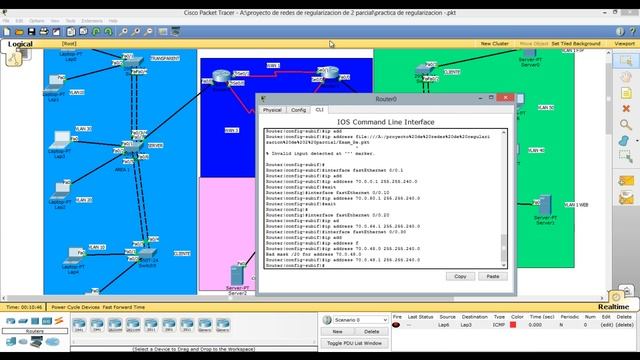Screen dimensions: 640x360
Task: Click the Paste toolbar icon
Action: 84,32
